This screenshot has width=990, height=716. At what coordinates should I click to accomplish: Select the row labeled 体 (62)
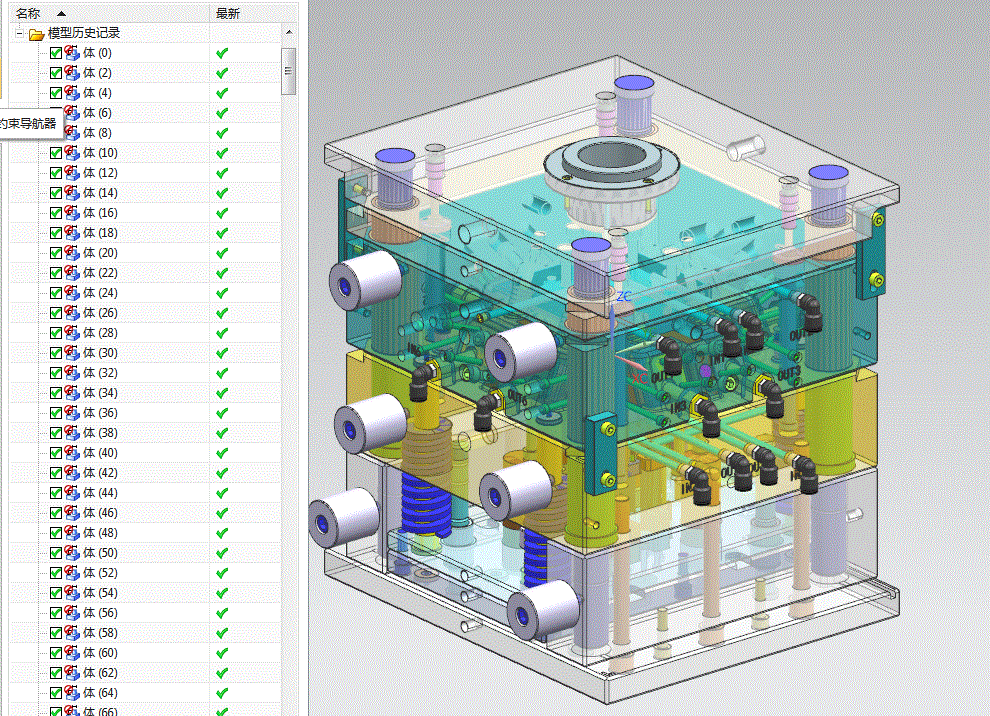[145, 673]
